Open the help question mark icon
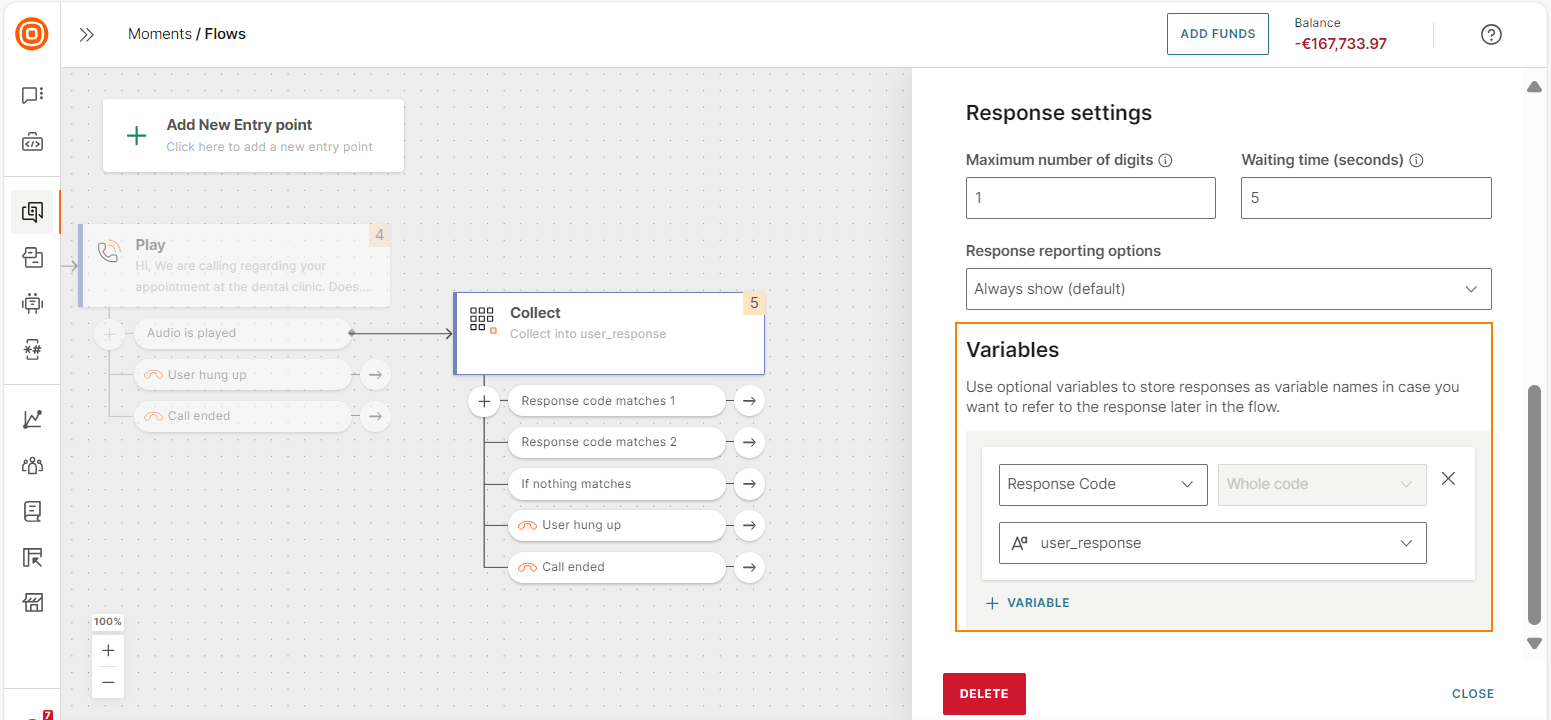This screenshot has width=1551, height=720. coord(1491,35)
